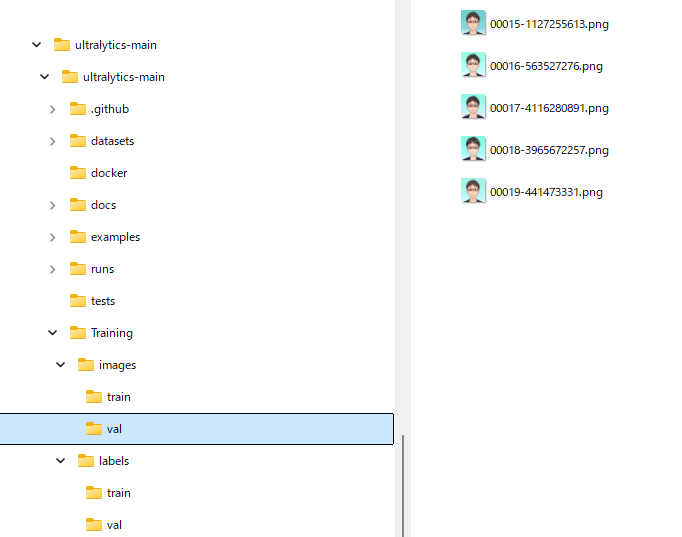Expand the examples folder chevron
The width and height of the screenshot is (682, 537).
(53, 237)
